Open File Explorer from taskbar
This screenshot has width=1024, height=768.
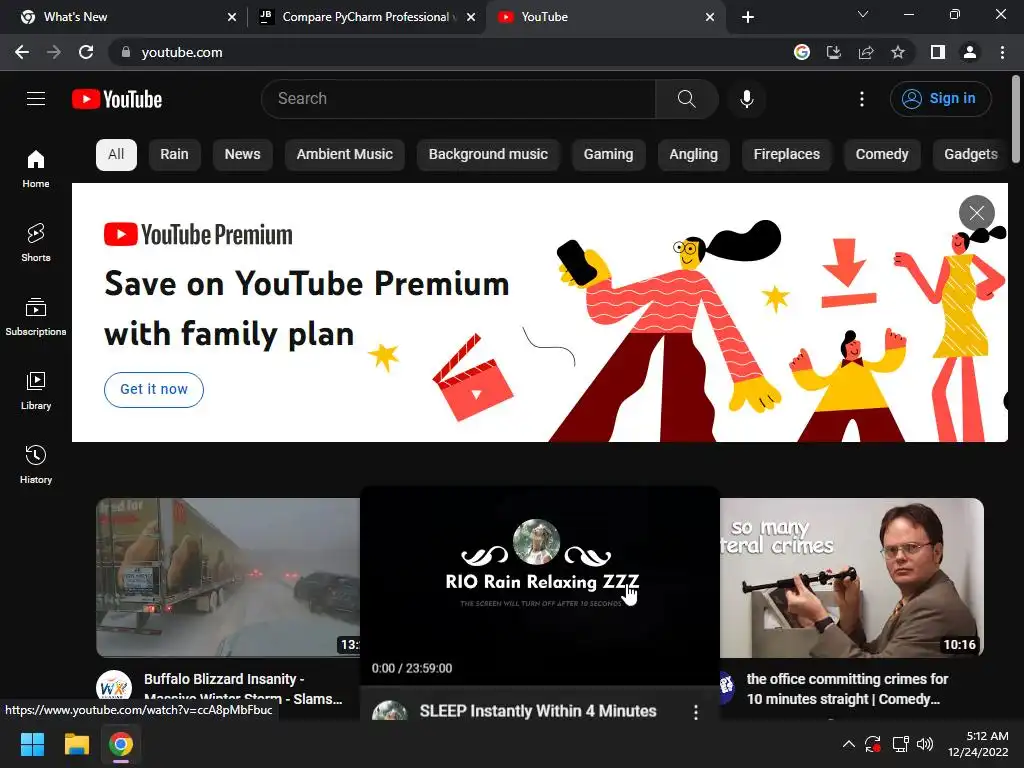click(x=76, y=744)
